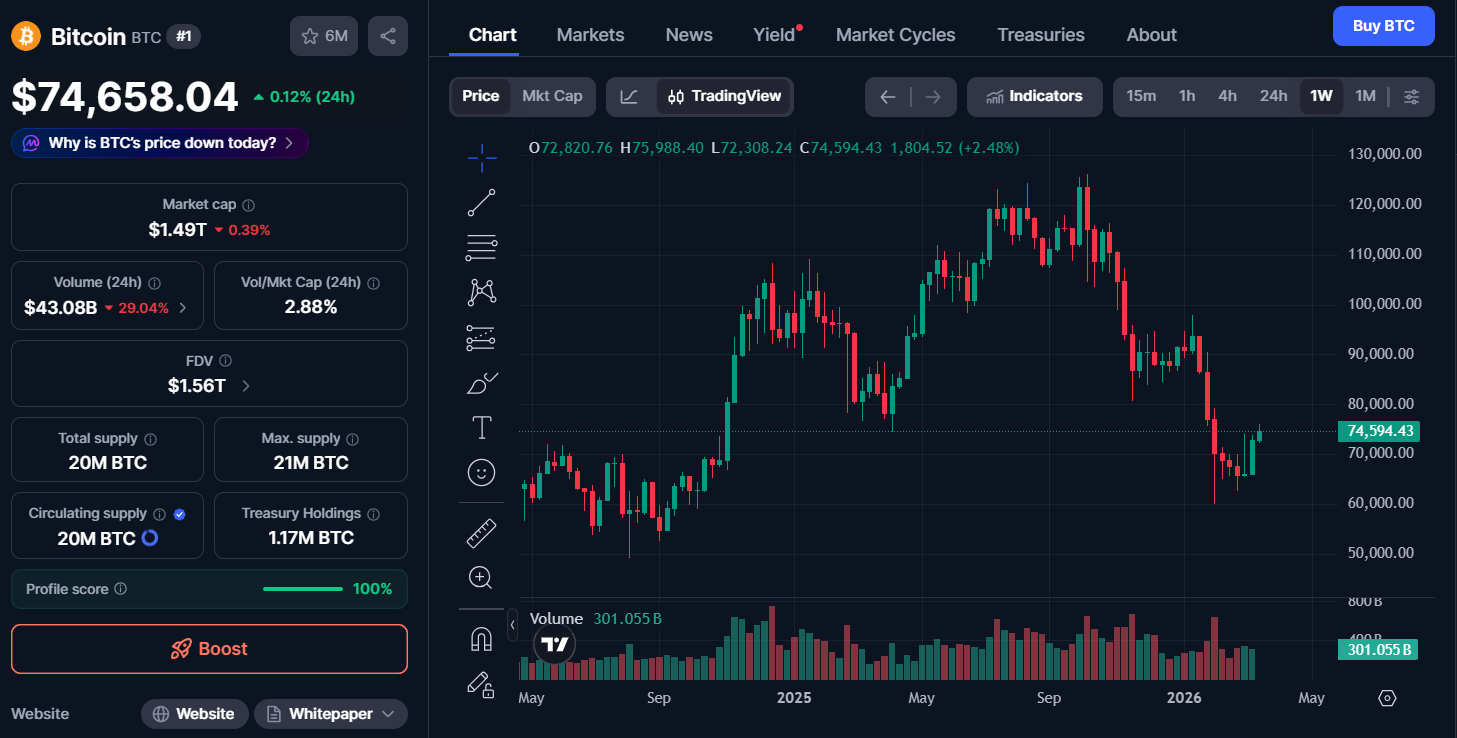Click the 2025 label on time axis

pos(794,698)
